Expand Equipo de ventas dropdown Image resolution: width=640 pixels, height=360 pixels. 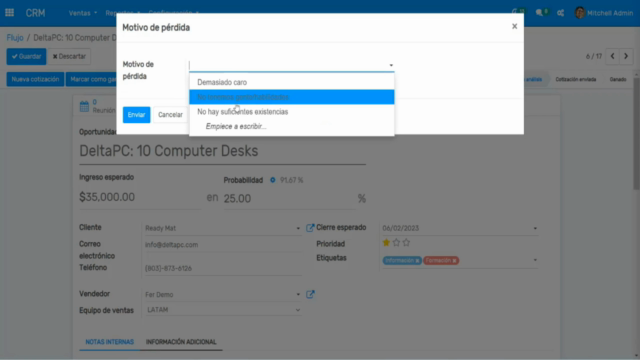298,310
